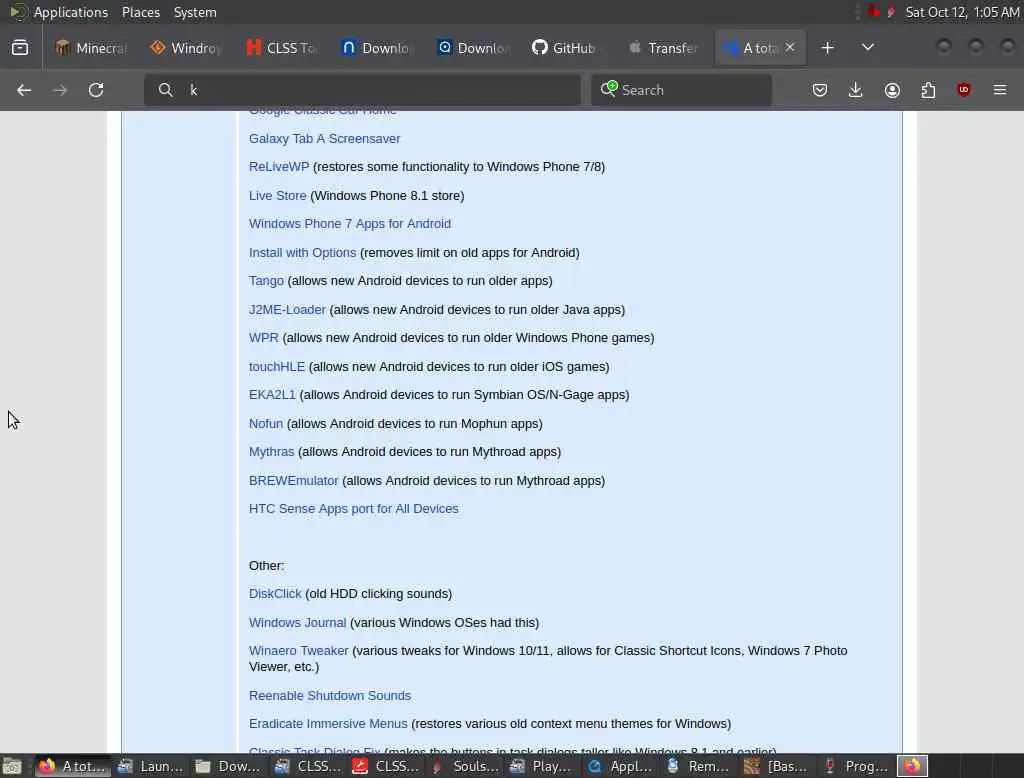The height and width of the screenshot is (778, 1024).
Task: Open the Extensions puzzle icon
Action: point(928,90)
